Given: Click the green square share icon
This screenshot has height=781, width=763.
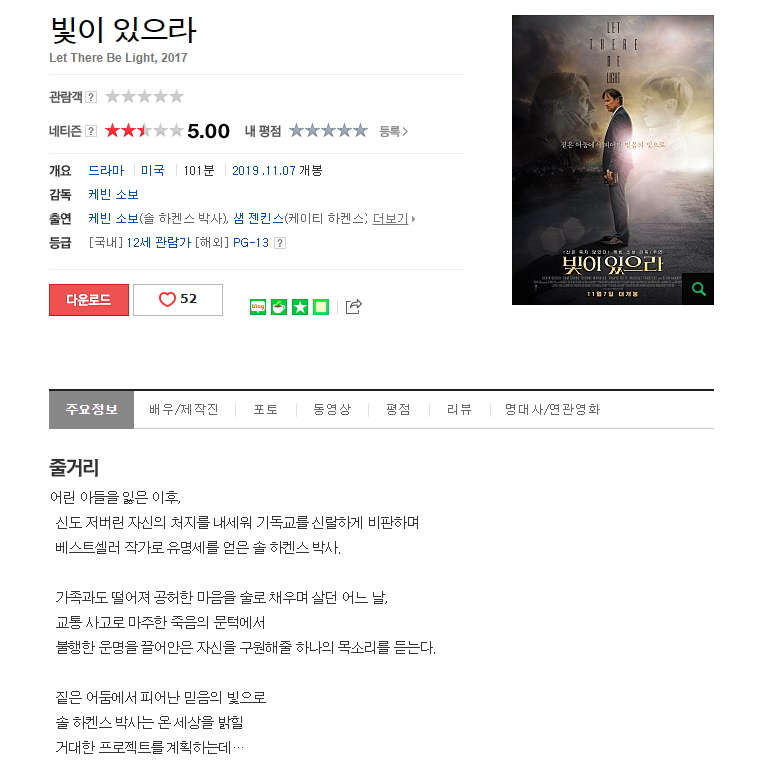Looking at the screenshot, I should pos(321,307).
